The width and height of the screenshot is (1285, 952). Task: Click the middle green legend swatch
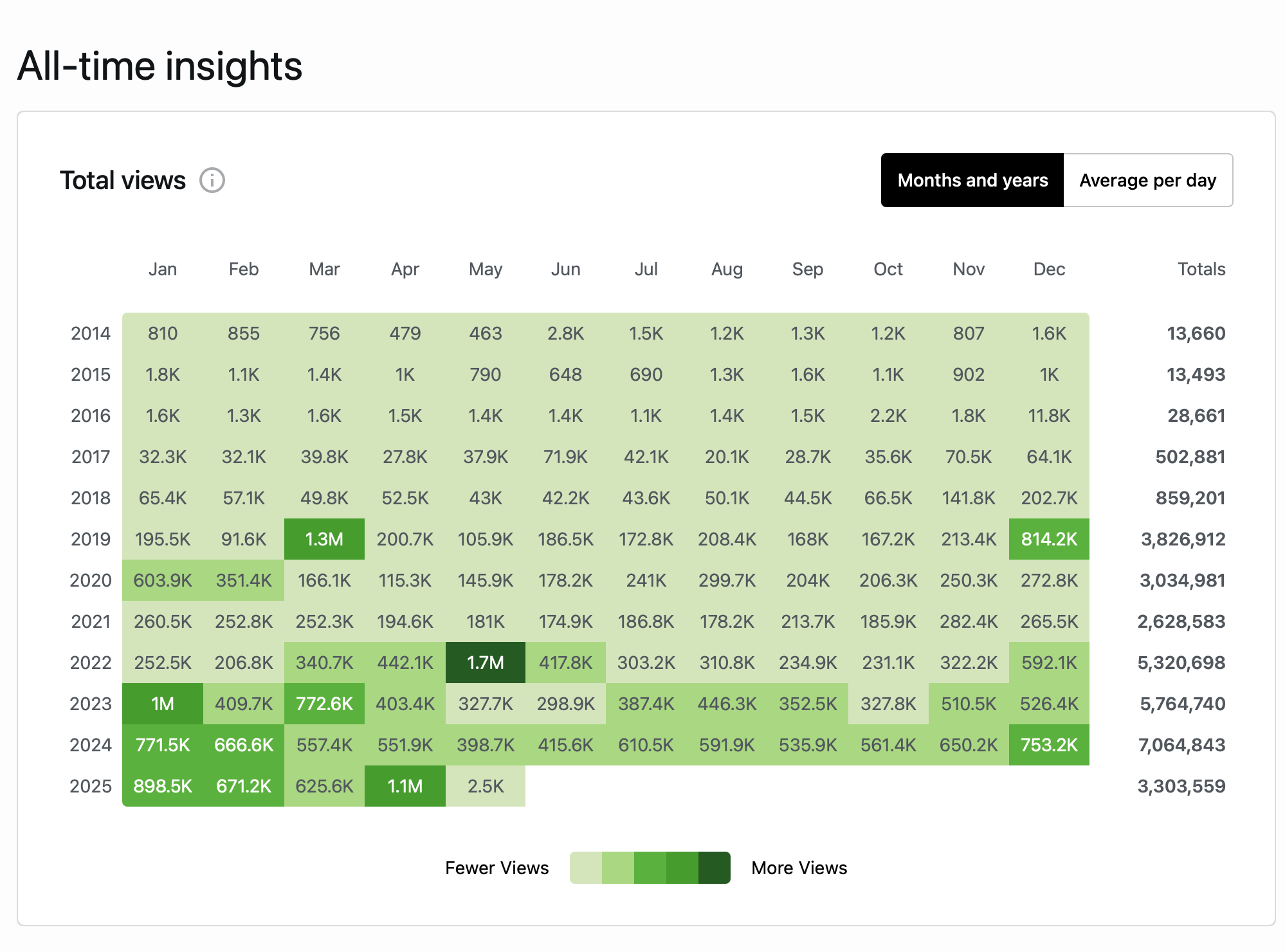pyautogui.click(x=650, y=868)
